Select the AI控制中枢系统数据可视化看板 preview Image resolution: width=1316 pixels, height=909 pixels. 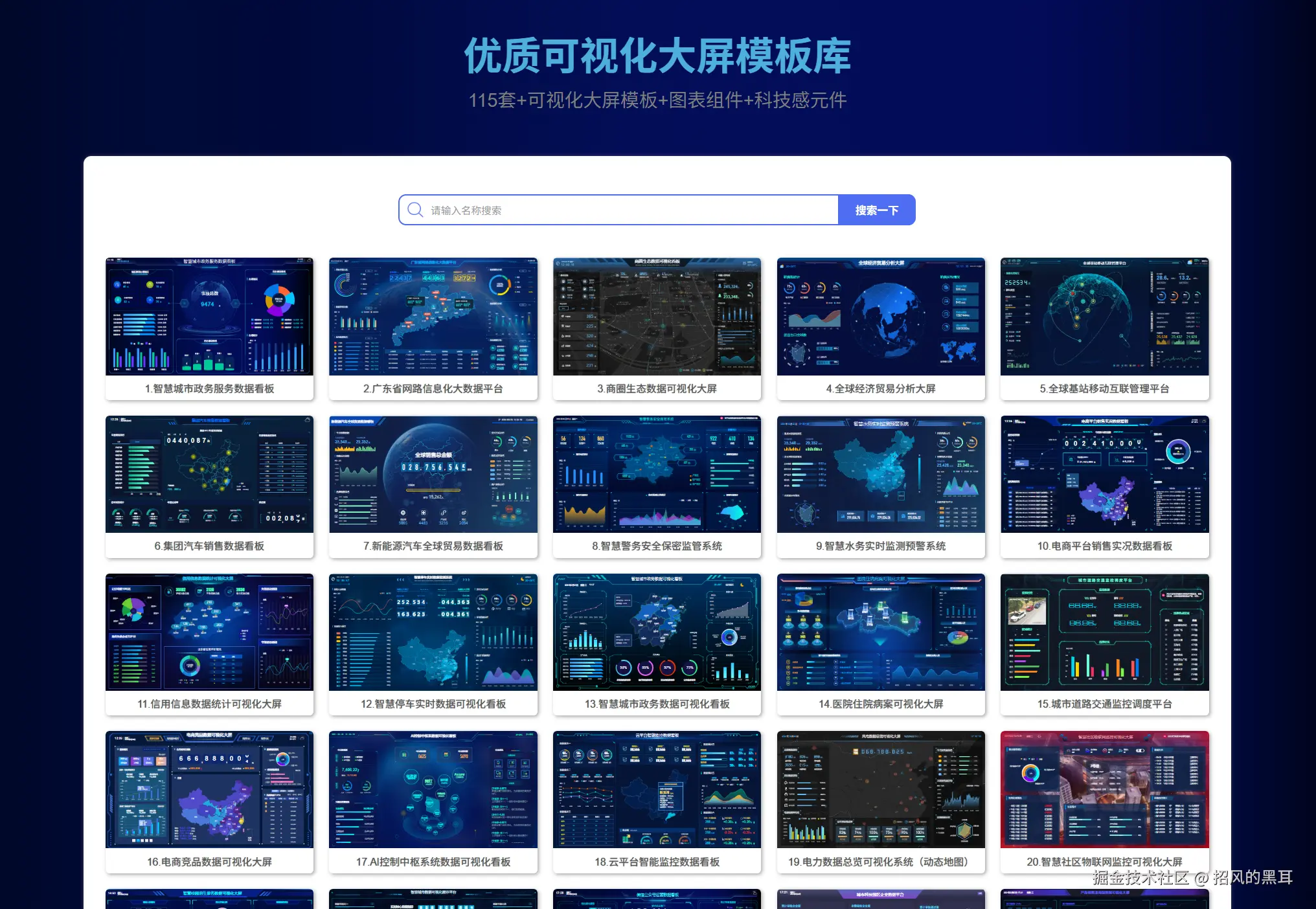tap(433, 790)
